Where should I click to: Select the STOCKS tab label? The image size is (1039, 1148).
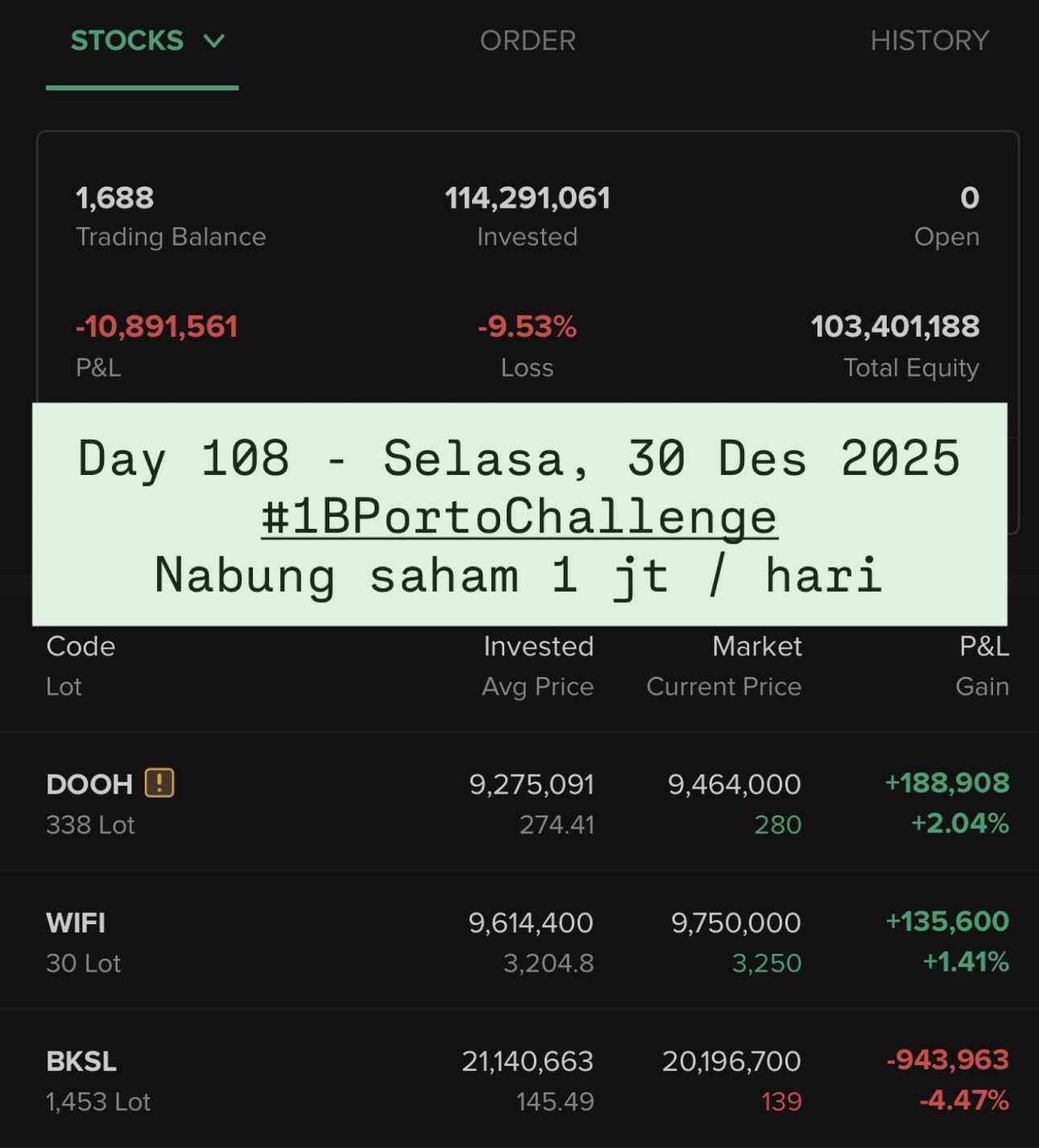point(126,40)
